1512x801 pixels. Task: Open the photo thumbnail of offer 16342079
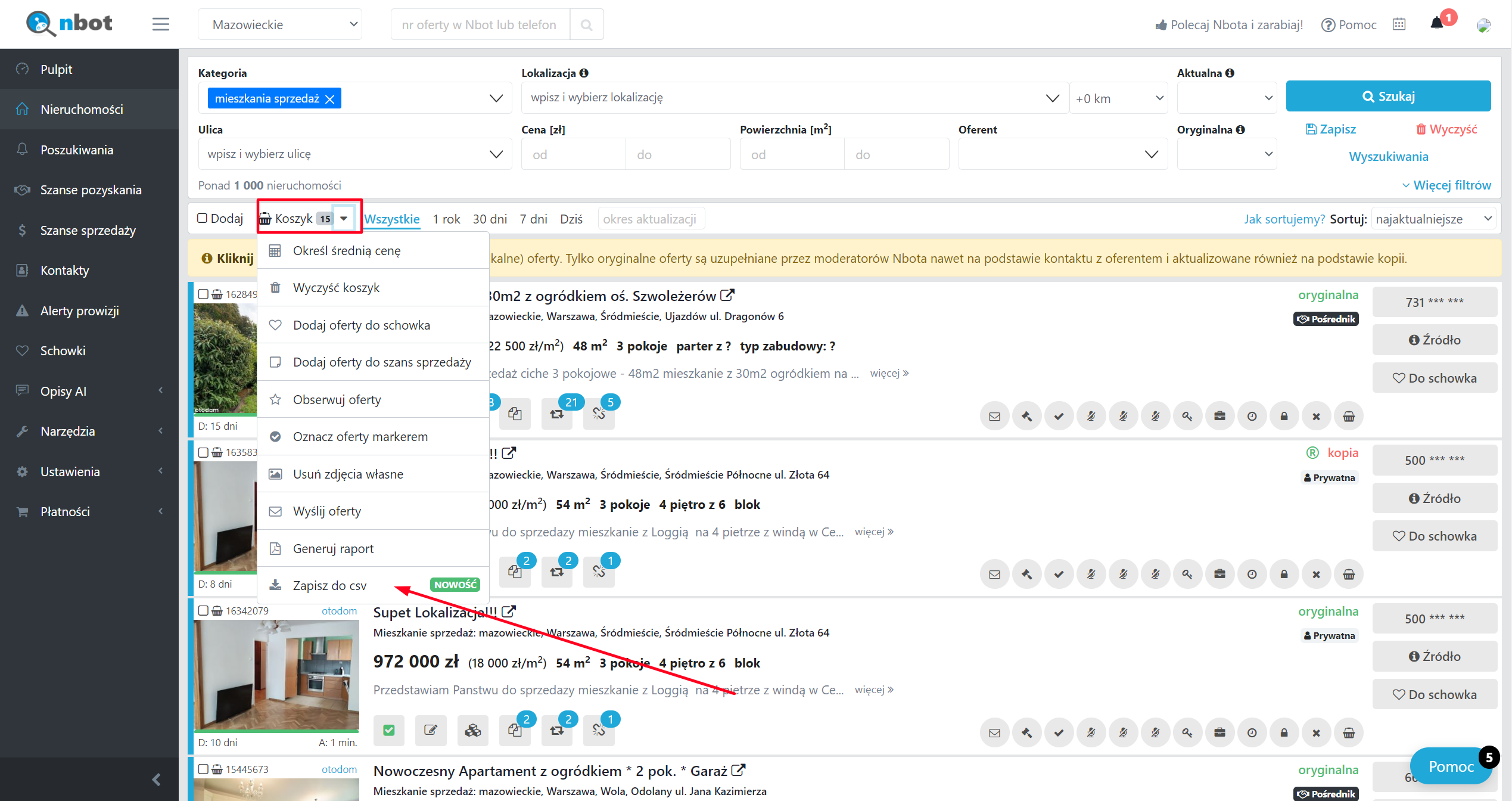point(276,675)
